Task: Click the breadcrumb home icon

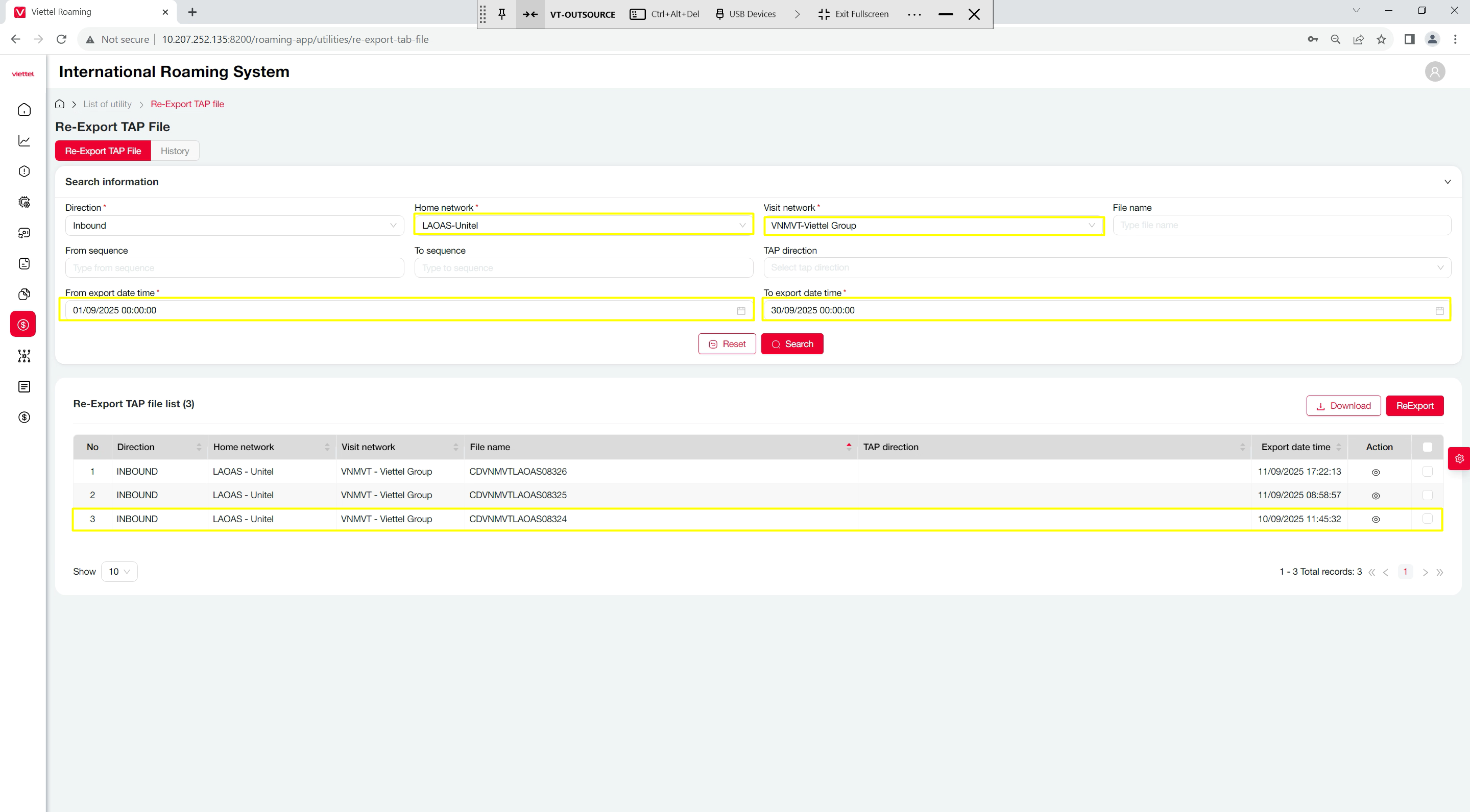Action: click(59, 104)
